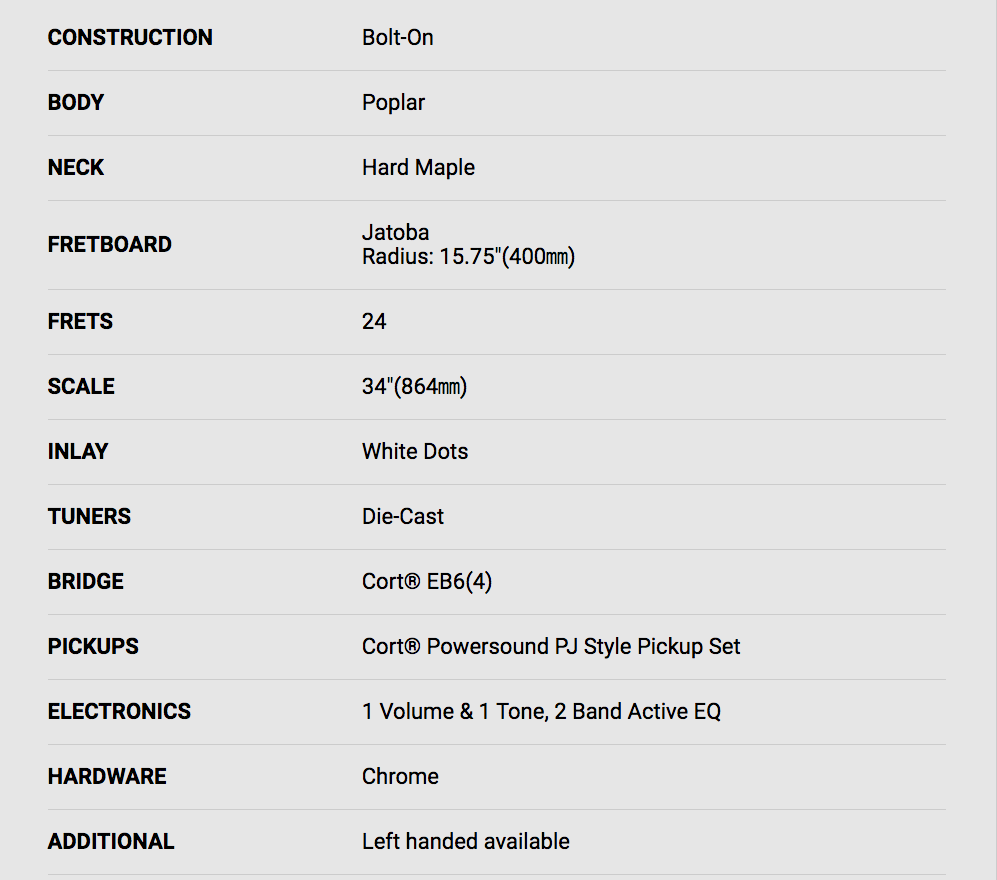997x880 pixels.
Task: Select the Die-Cast tuners value
Action: [x=402, y=516]
